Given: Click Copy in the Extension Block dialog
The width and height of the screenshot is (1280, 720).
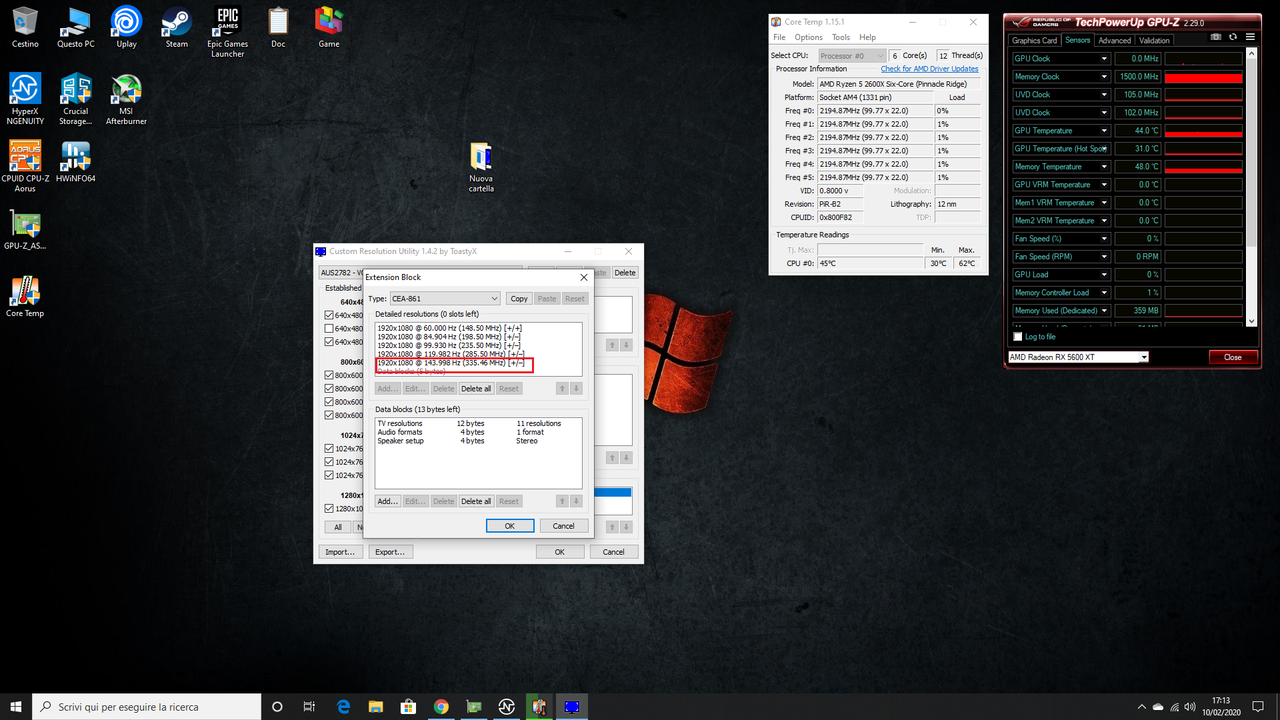Looking at the screenshot, I should click(x=519, y=298).
